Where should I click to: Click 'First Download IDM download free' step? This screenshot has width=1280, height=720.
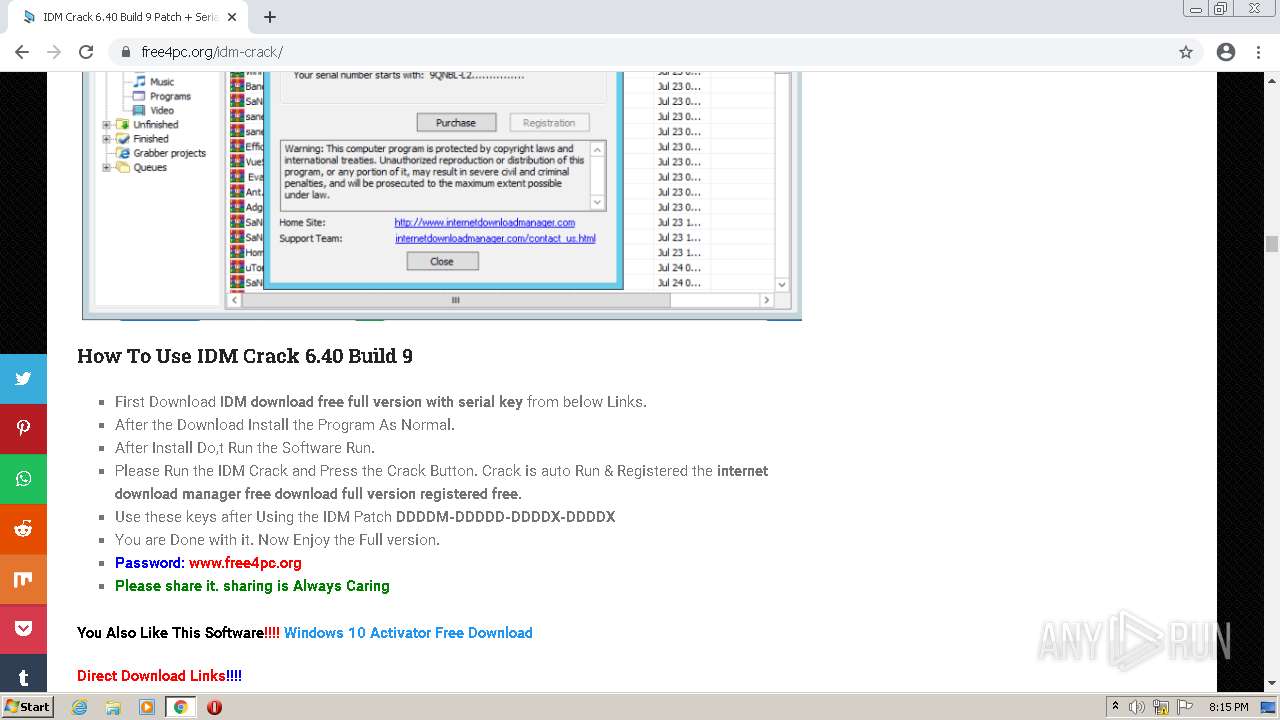coord(381,402)
